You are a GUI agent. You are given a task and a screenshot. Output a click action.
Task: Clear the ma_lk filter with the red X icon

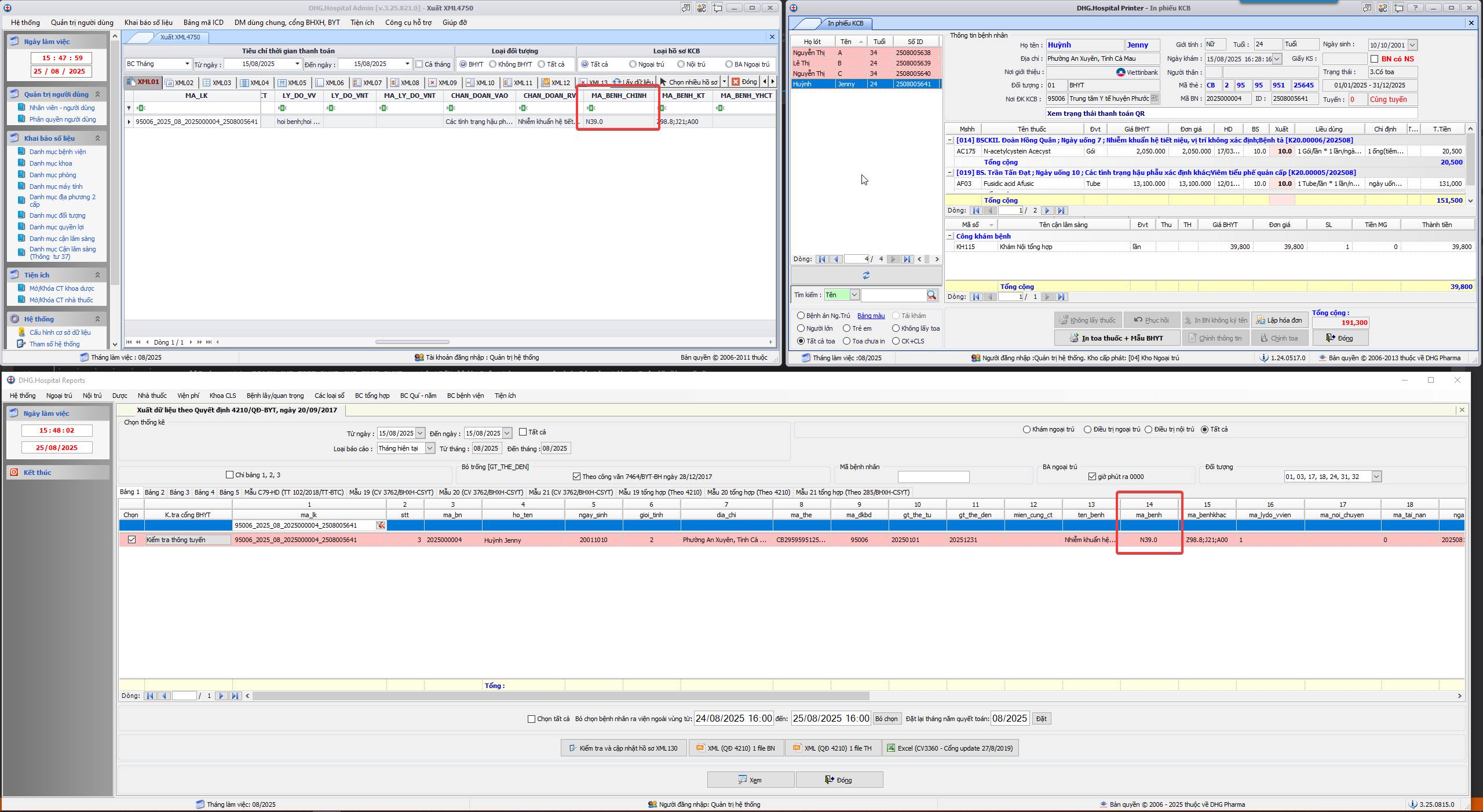click(381, 525)
